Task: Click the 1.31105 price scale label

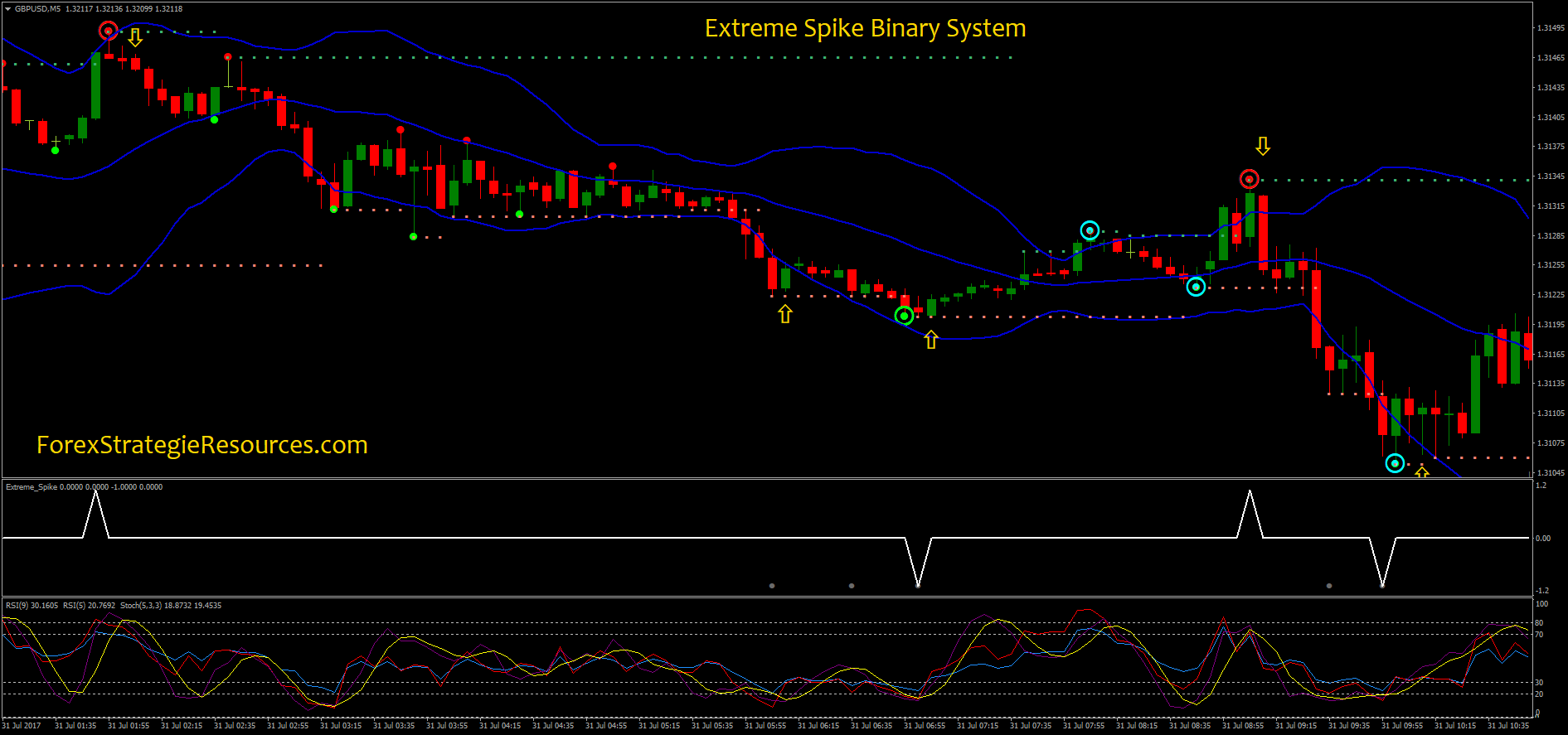Action: [1551, 413]
